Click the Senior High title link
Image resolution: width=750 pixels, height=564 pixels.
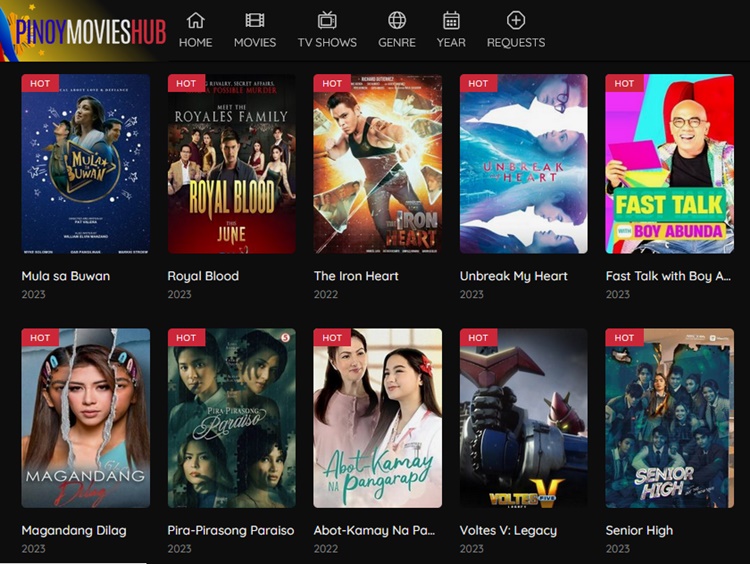point(640,531)
